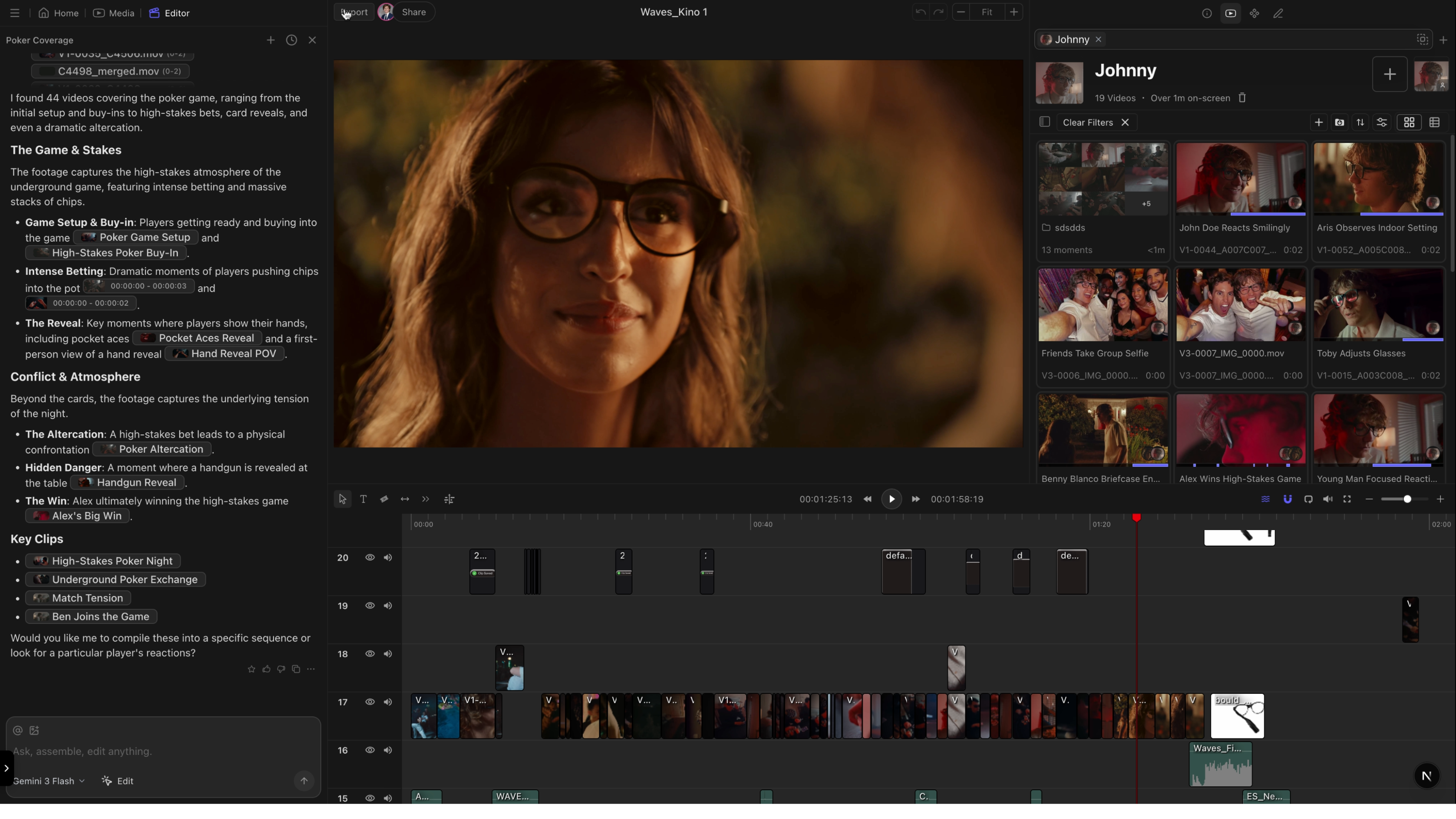Switch media panel to list view
This screenshot has height=819, width=1456.
point(1435,122)
